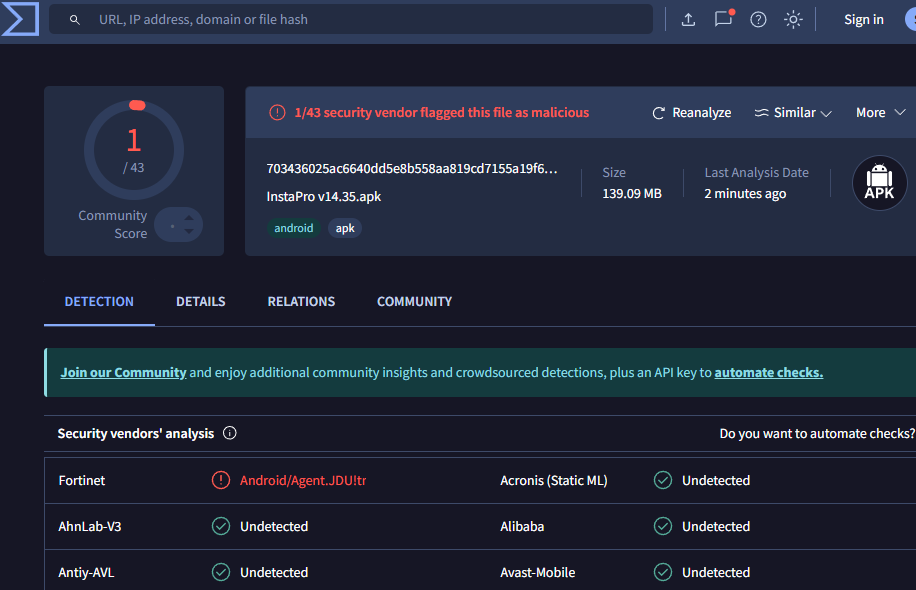This screenshot has height=590, width=916.
Task: Open the notifications speech bubble icon
Action: [723, 19]
